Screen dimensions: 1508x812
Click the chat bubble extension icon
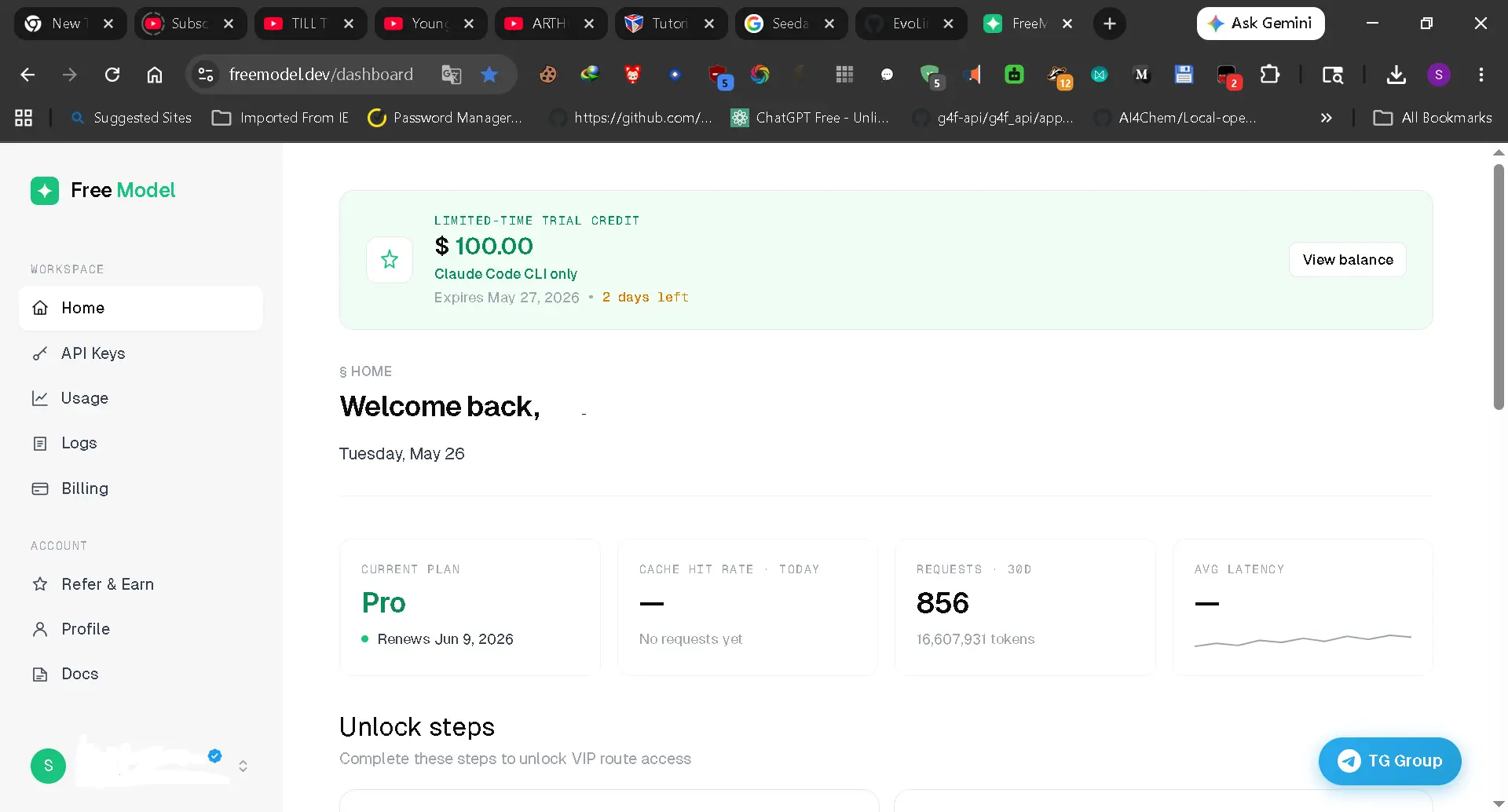887,75
